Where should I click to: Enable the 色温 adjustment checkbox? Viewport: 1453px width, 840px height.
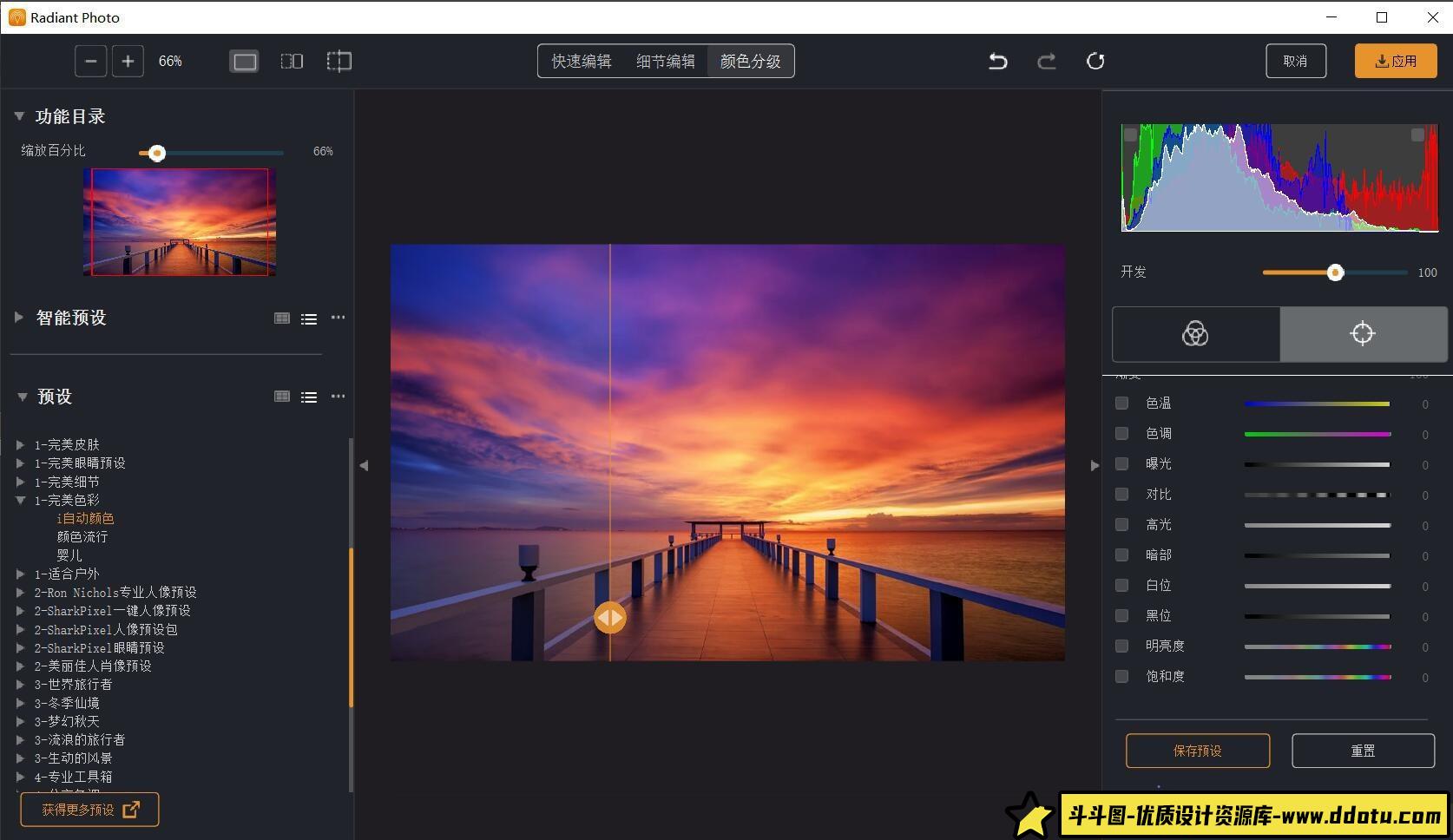point(1121,403)
